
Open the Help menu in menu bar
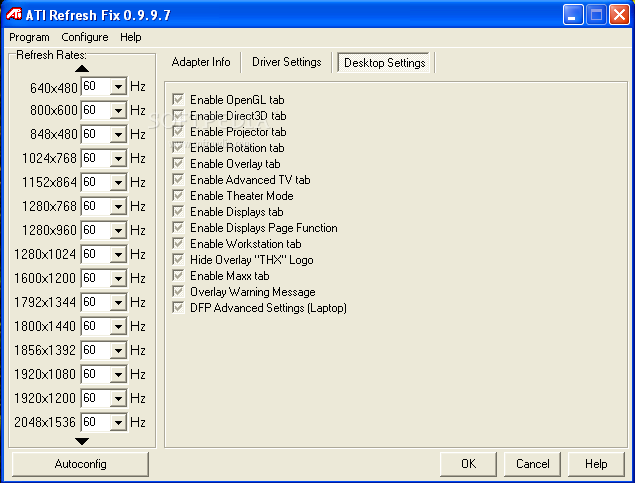pyautogui.click(x=130, y=37)
